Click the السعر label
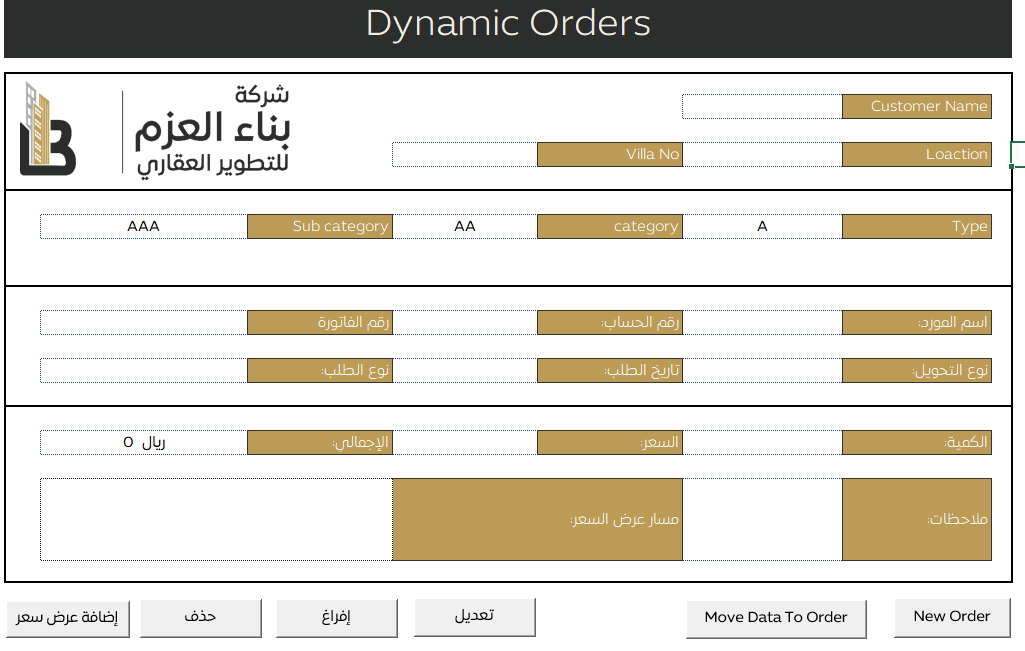 point(610,442)
